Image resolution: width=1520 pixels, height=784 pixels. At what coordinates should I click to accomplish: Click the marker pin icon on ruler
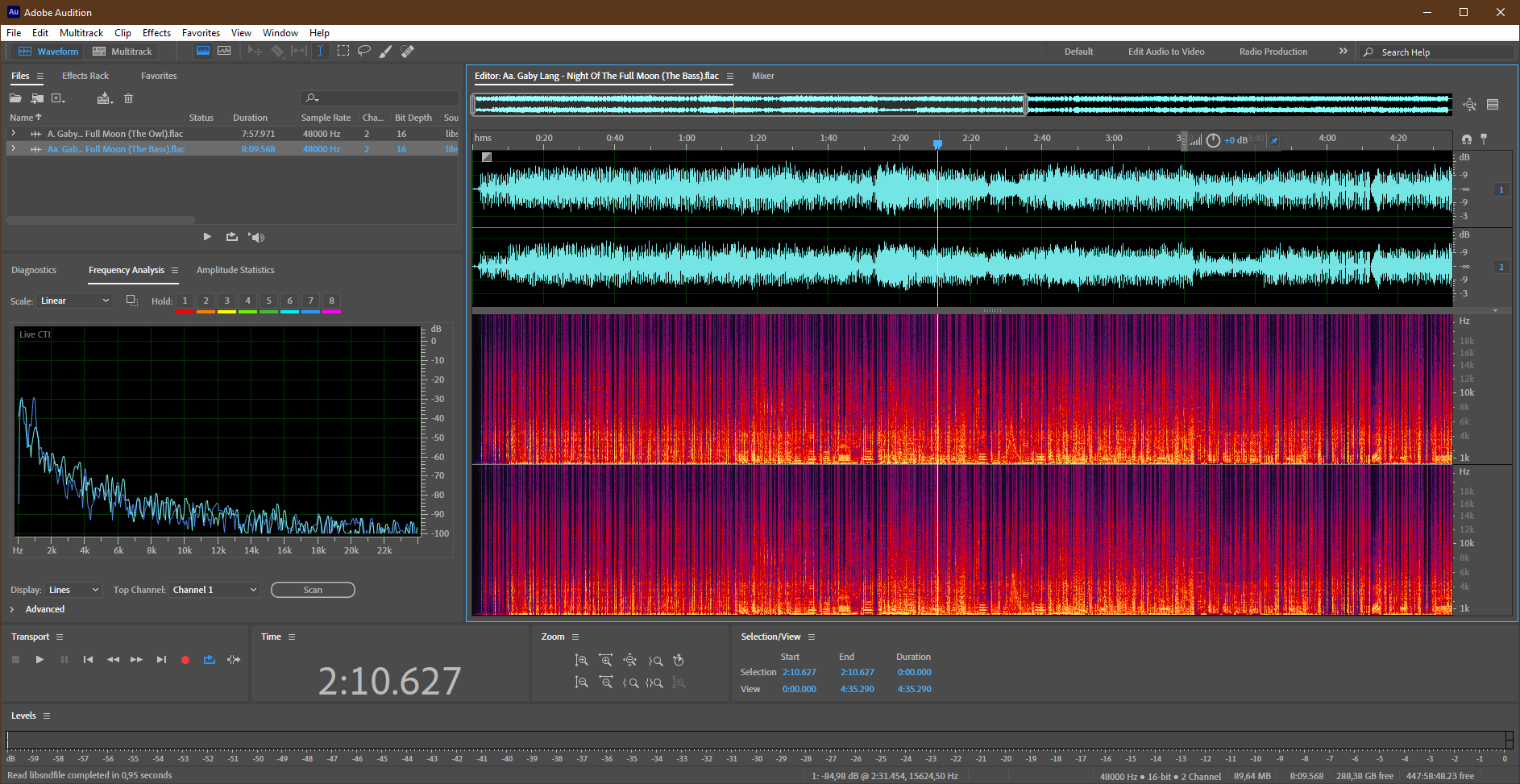tap(1484, 139)
